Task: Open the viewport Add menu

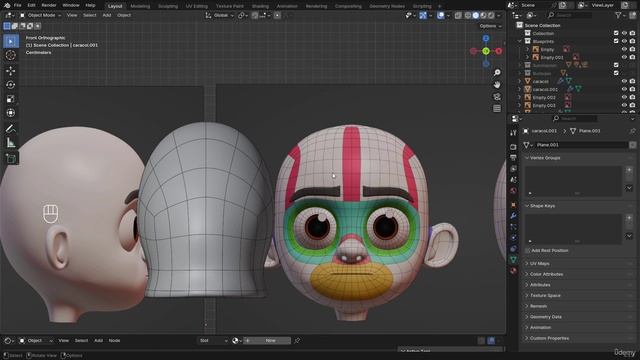Action: pyautogui.click(x=107, y=16)
